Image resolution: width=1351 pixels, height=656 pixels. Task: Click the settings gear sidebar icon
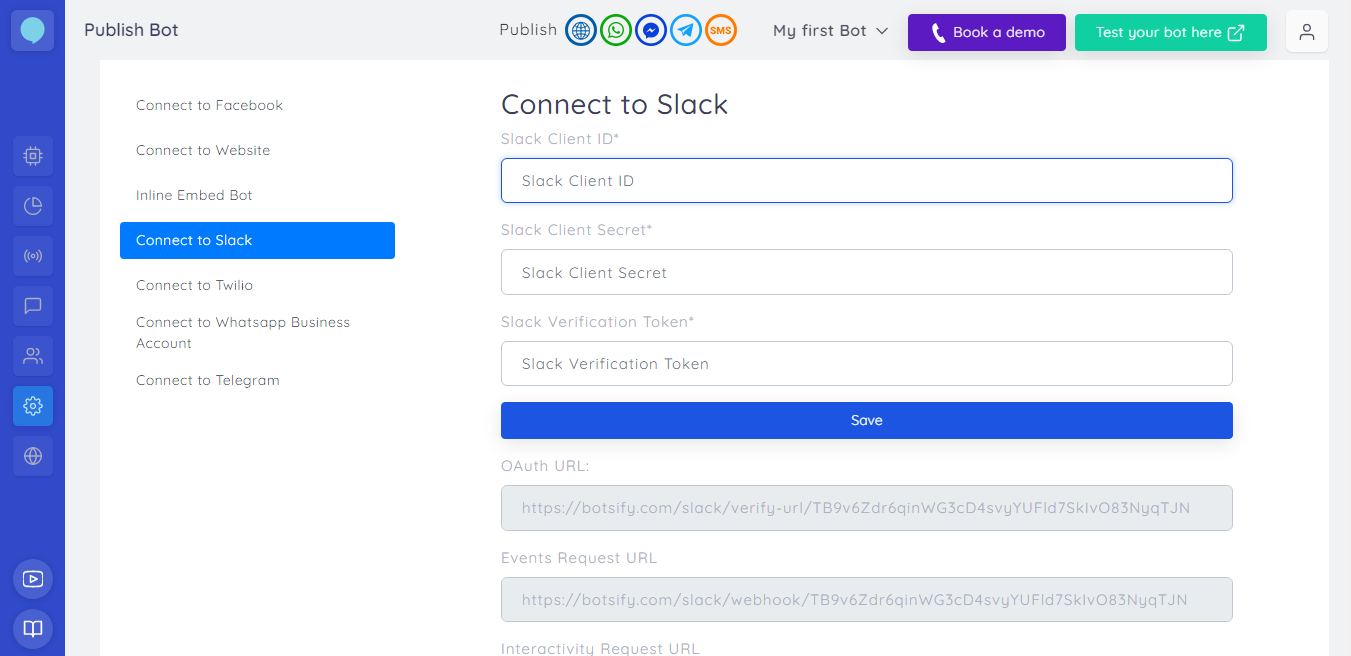click(x=33, y=406)
